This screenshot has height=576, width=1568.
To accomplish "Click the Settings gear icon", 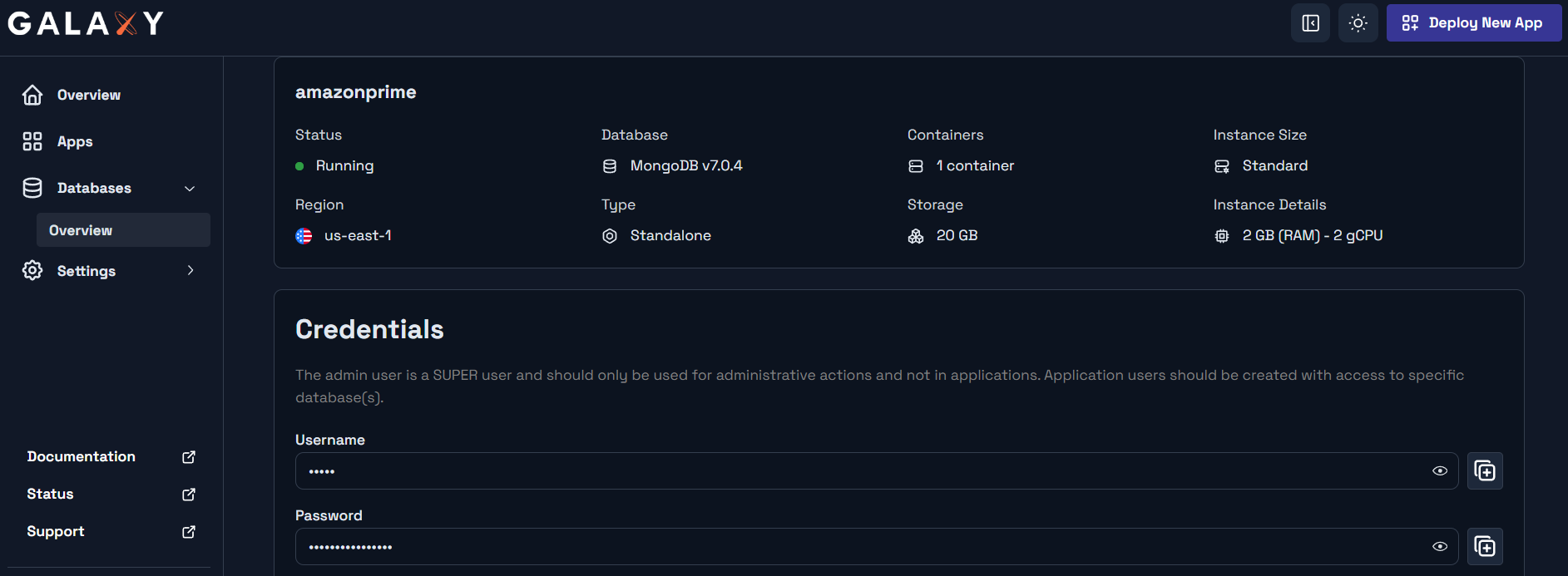I will click(32, 270).
